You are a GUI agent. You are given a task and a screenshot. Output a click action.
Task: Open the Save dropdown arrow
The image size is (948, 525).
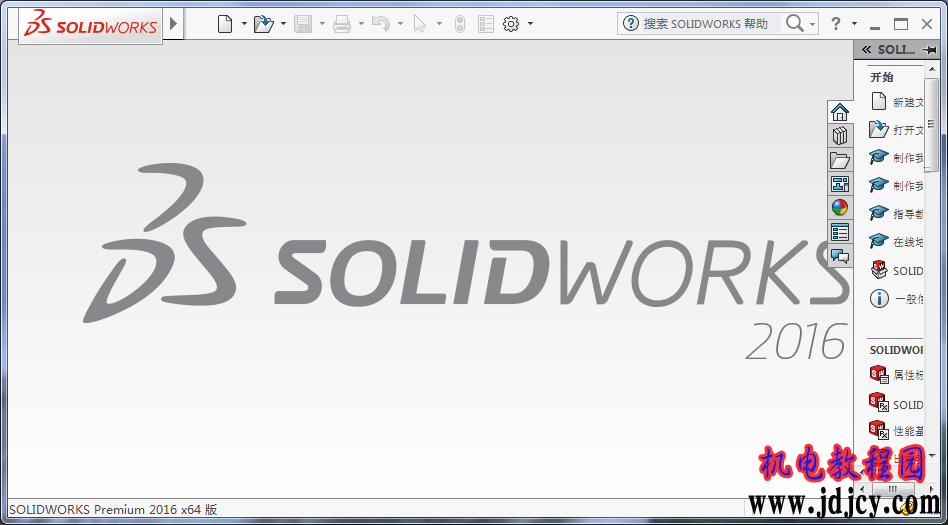322,24
